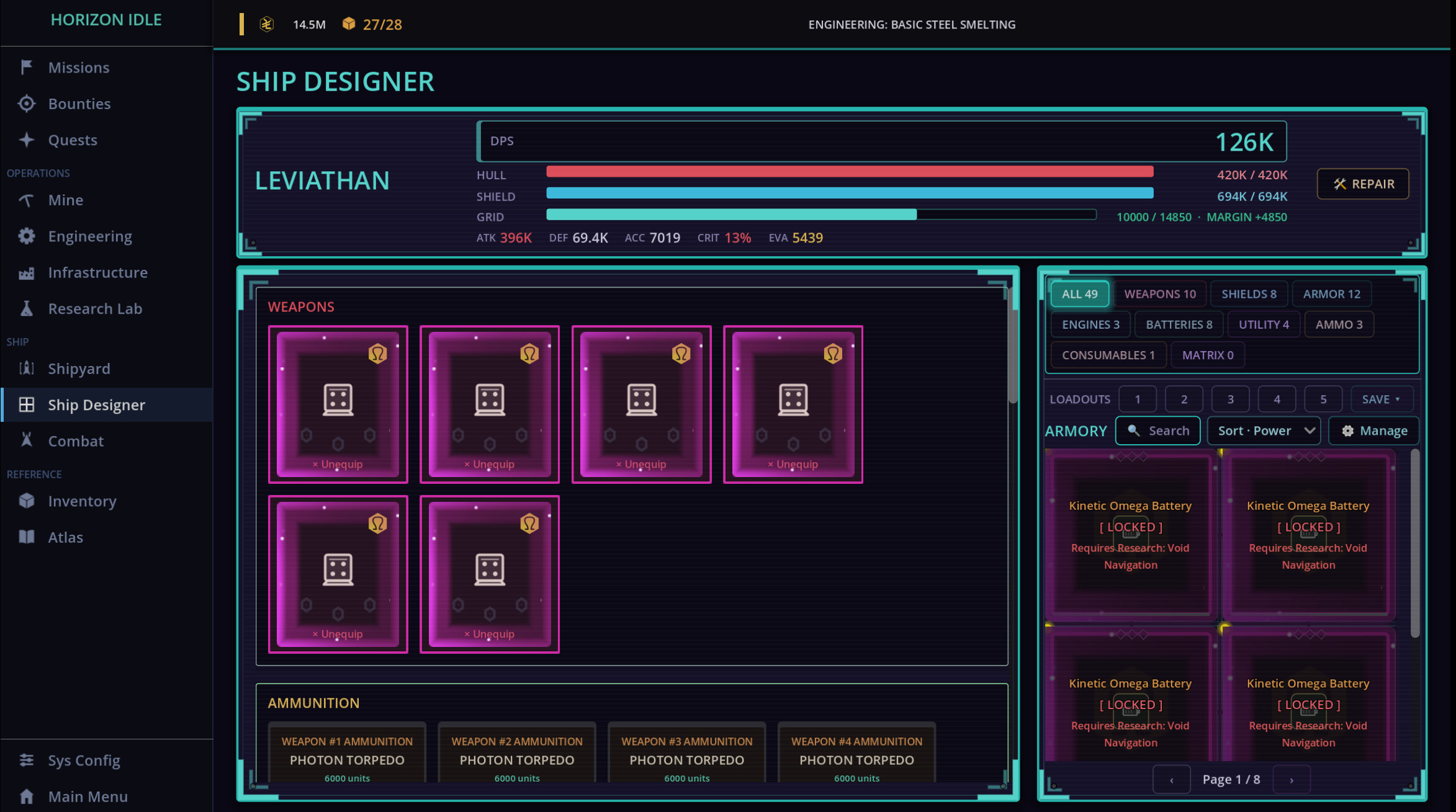Viewport: 1456px width, 812px height.
Task: Open Inventory via the cube icon
Action: [26, 501]
